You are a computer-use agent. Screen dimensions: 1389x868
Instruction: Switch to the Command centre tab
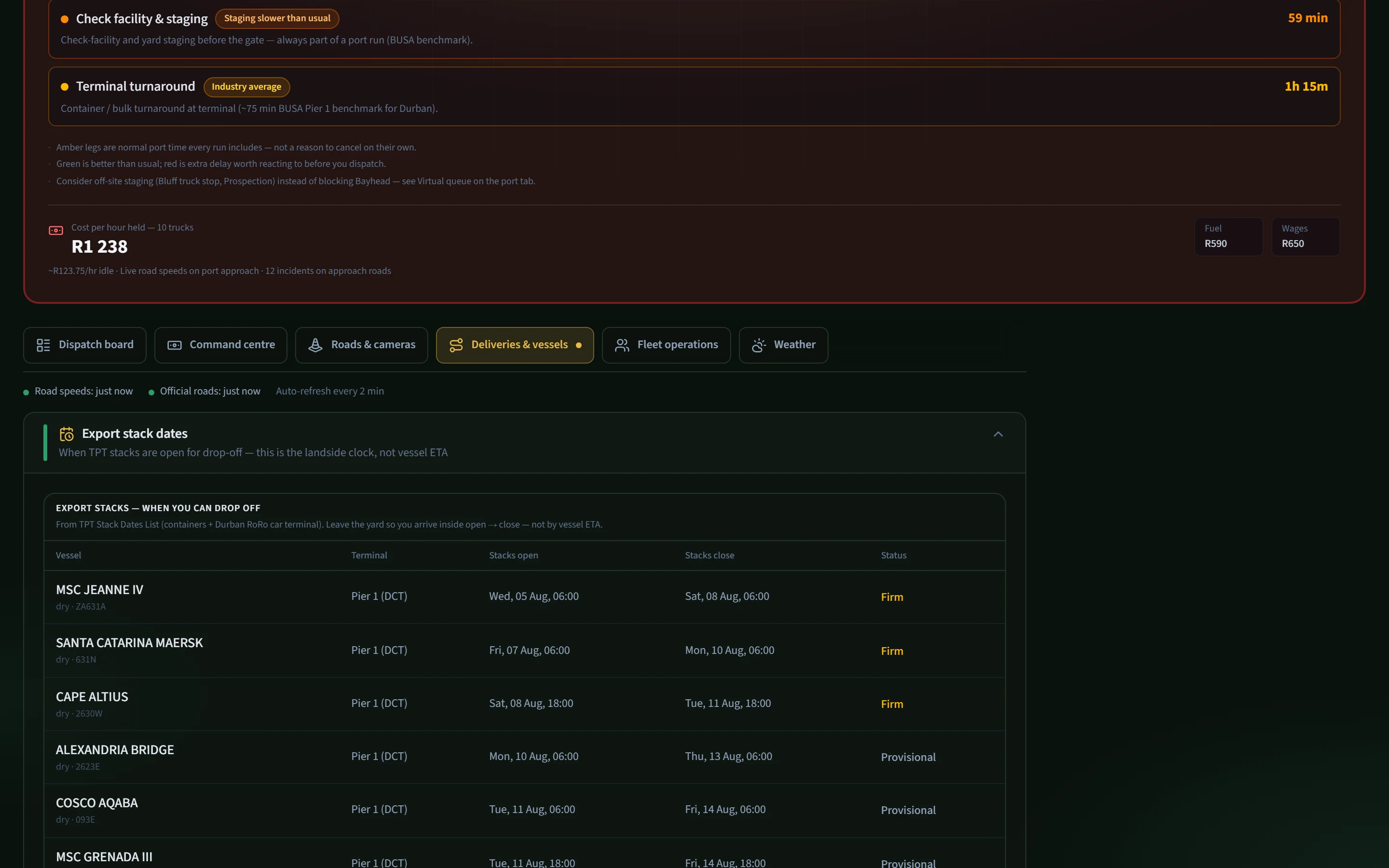221,345
